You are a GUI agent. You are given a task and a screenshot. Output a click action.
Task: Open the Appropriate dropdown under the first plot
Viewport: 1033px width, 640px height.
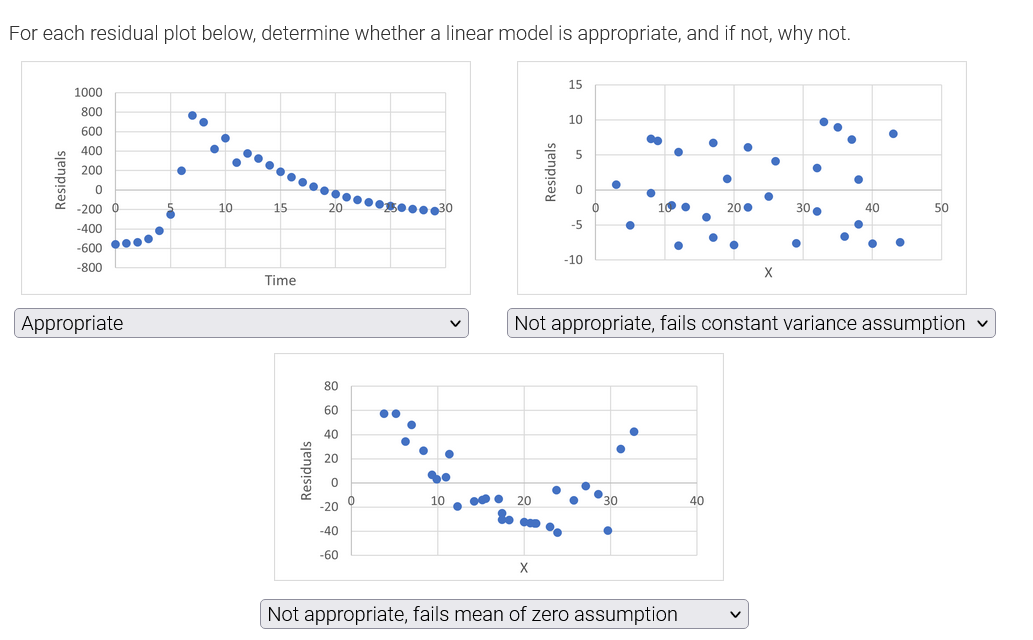tap(240, 323)
